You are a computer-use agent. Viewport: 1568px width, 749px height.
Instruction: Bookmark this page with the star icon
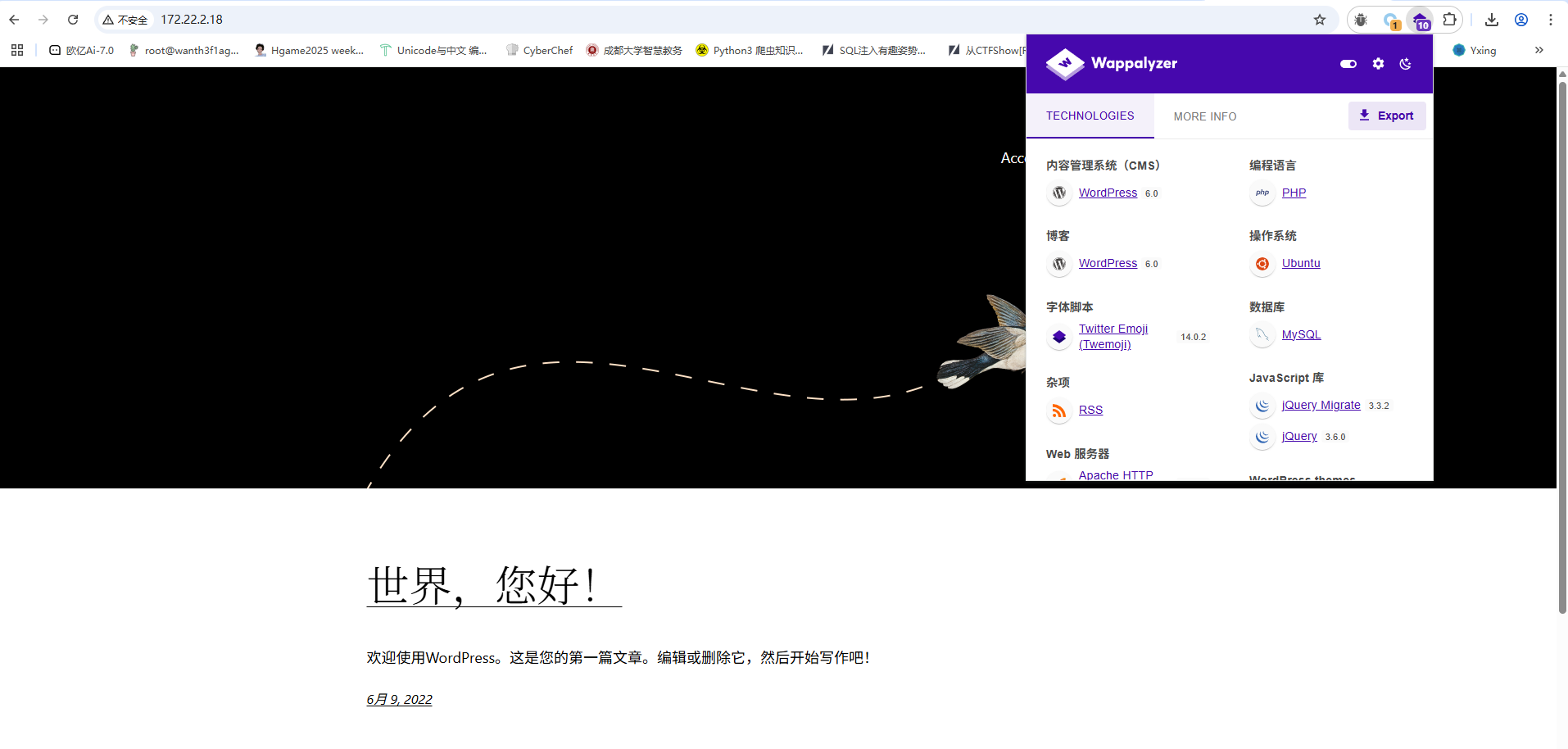tap(1320, 20)
